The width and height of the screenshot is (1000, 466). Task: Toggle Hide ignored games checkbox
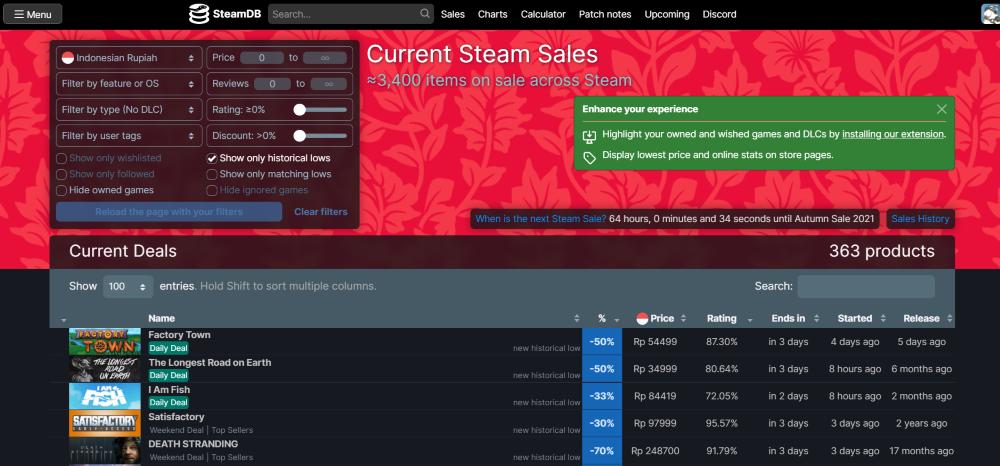212,190
